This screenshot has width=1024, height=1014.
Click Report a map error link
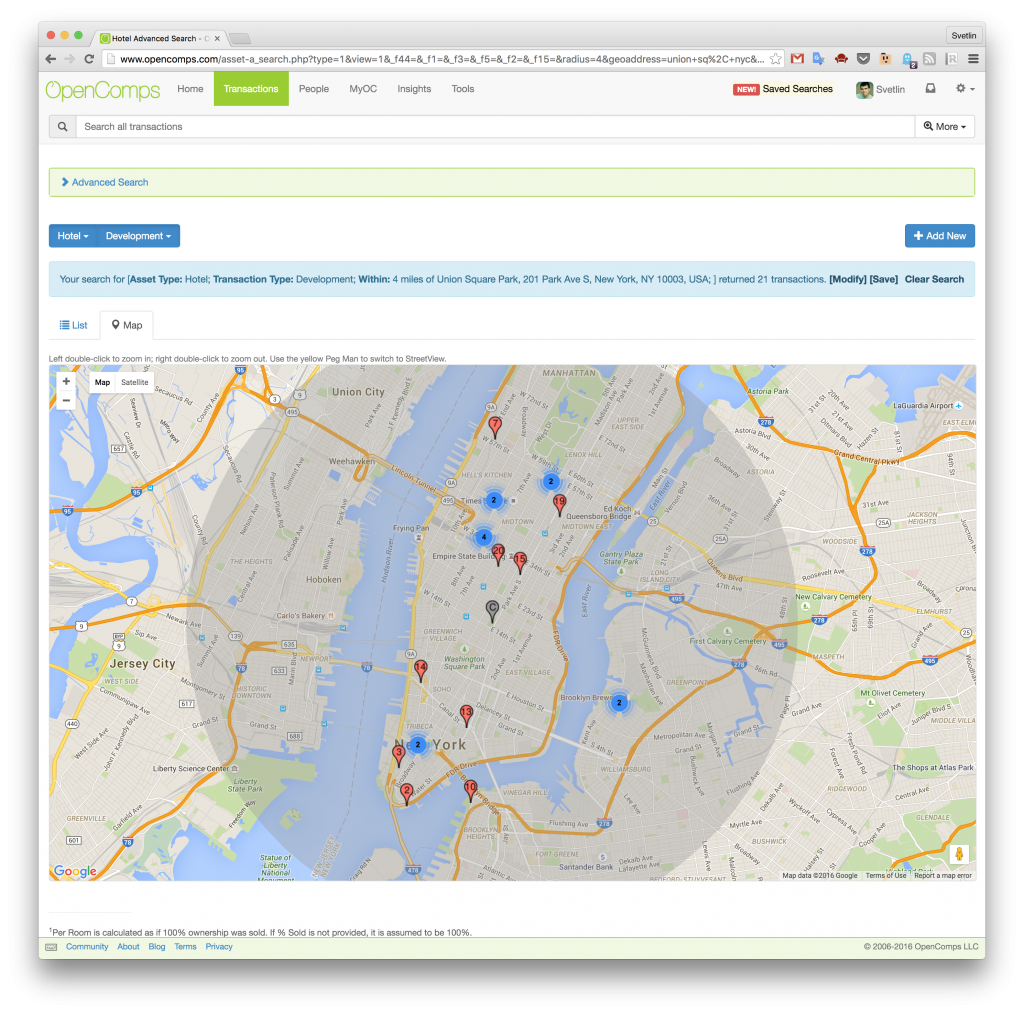pyautogui.click(x=943, y=876)
